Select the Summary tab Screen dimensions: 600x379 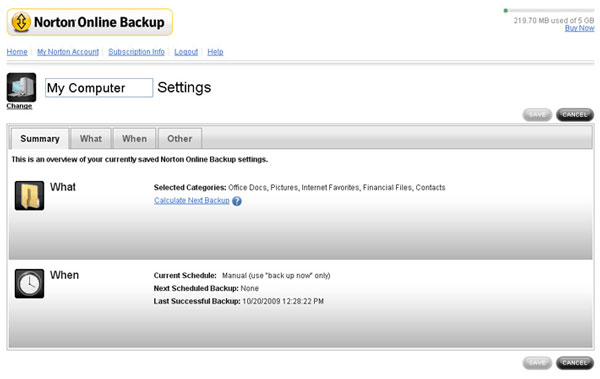point(40,139)
